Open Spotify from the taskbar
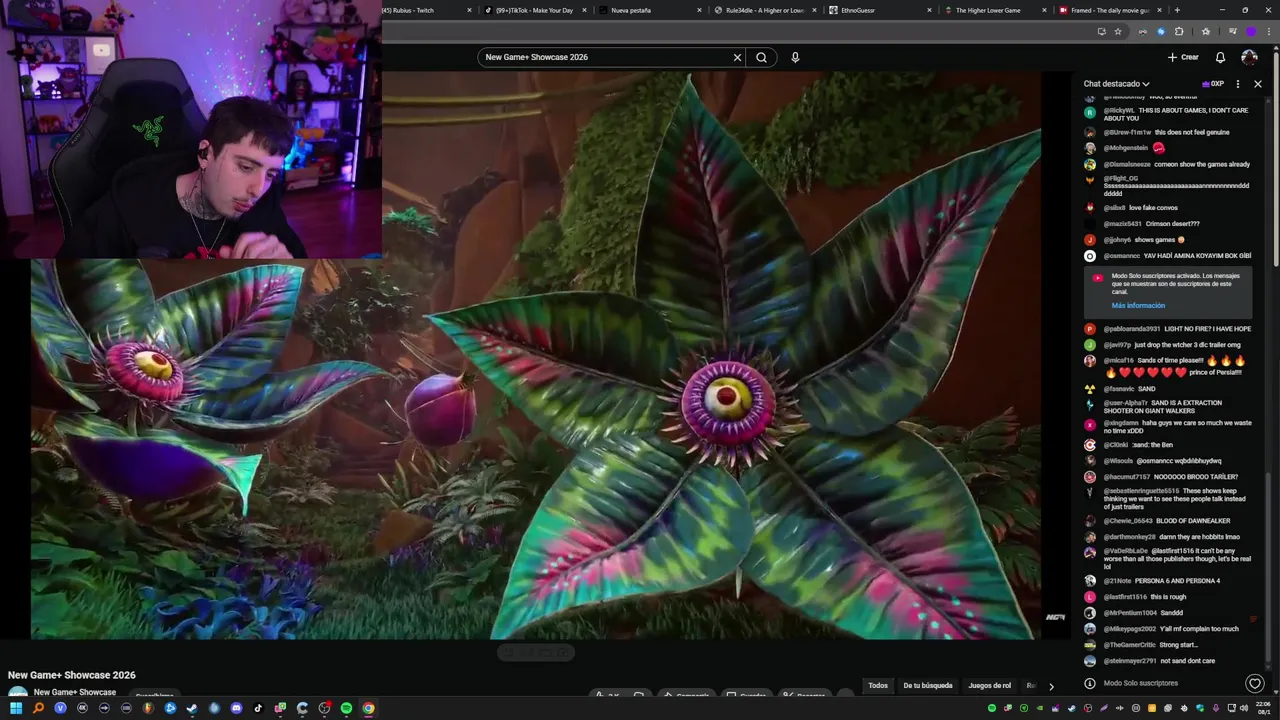 (x=346, y=708)
